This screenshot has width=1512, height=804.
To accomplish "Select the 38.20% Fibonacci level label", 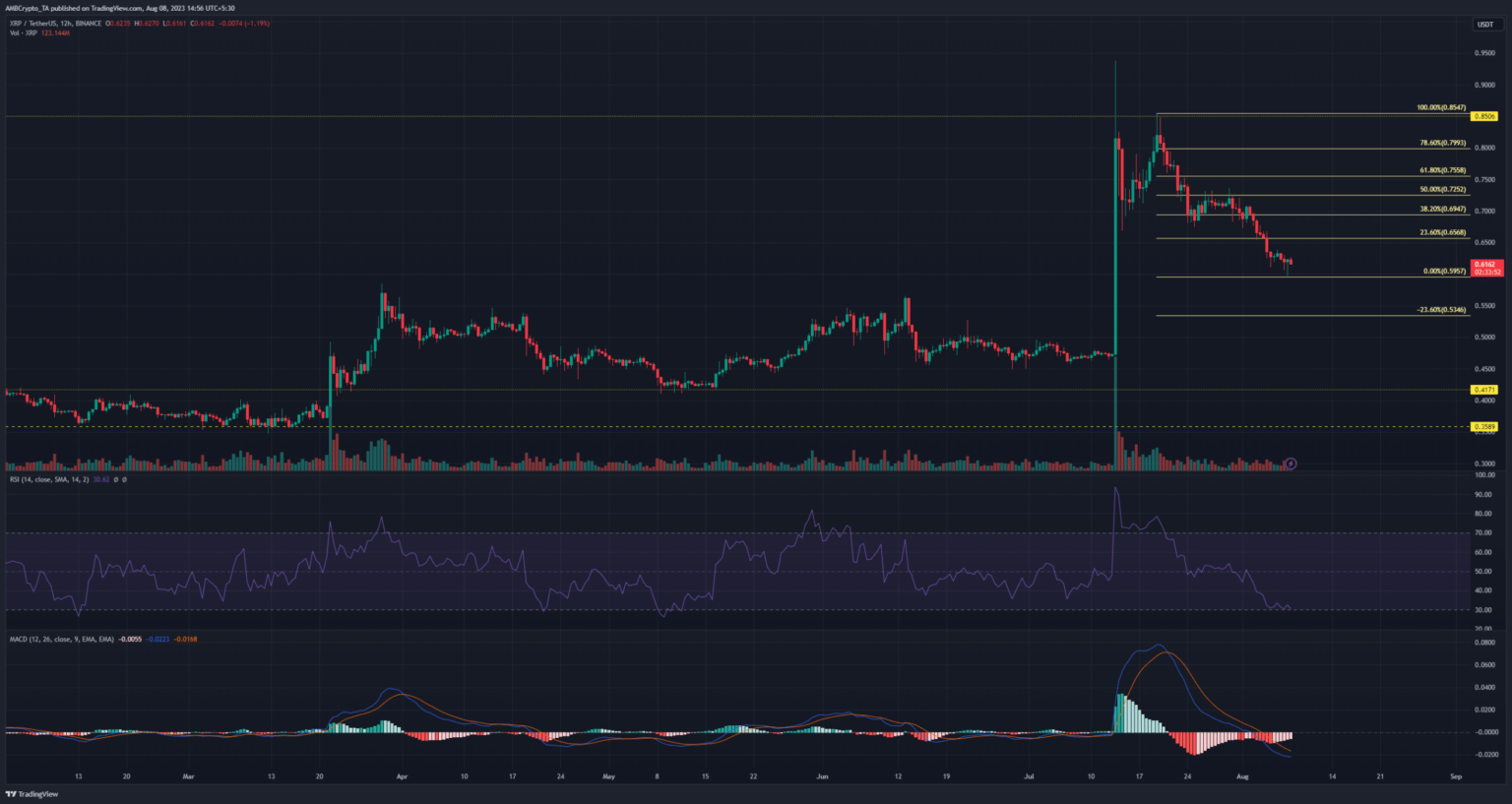I will 1442,209.
